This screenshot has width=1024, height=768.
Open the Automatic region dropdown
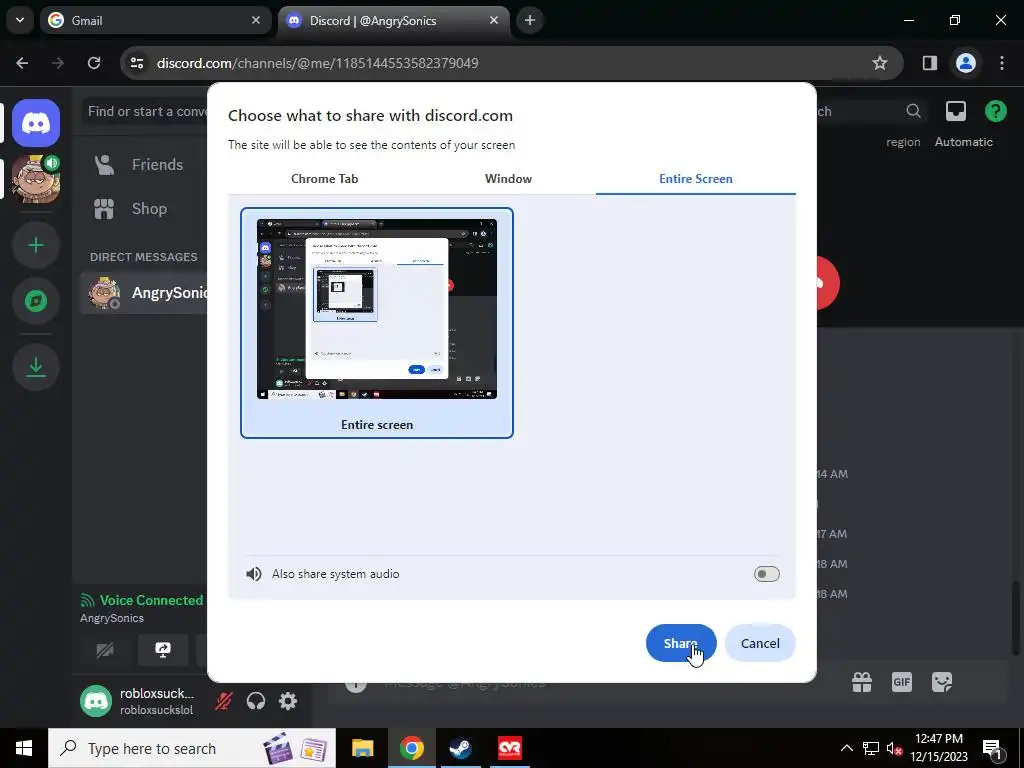point(963,142)
